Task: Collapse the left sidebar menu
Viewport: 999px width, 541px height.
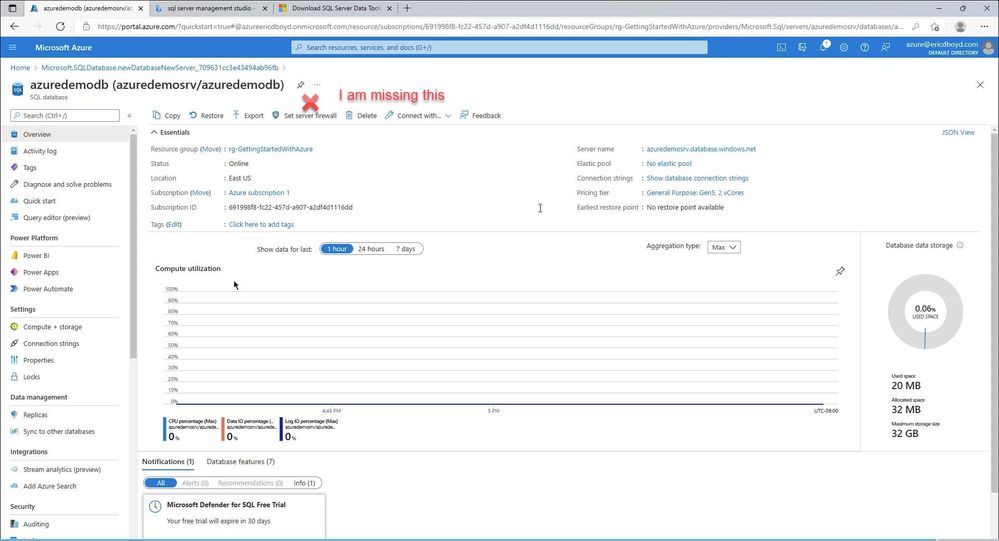Action: coord(129,115)
